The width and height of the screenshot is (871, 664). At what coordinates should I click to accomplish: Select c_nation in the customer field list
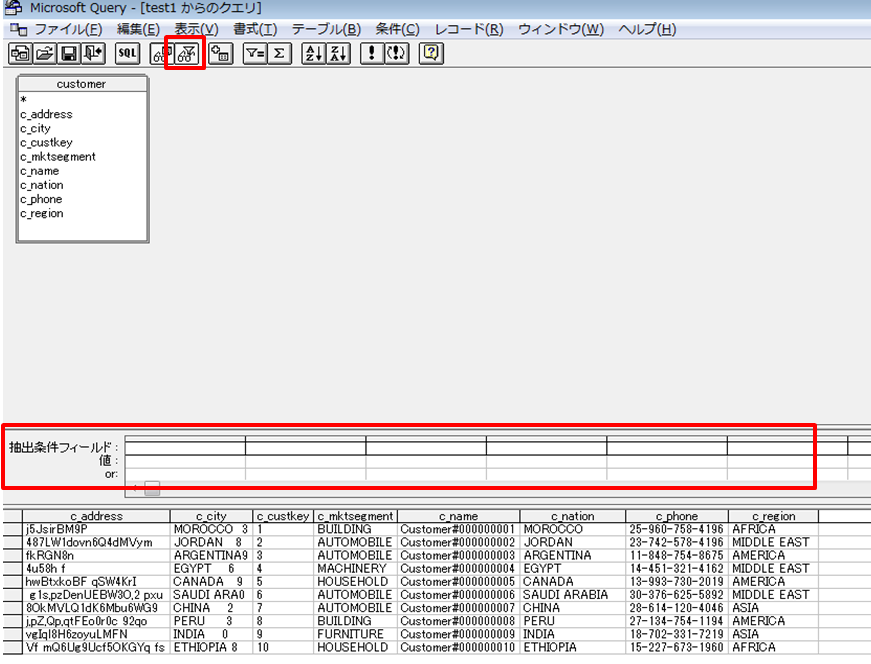(x=42, y=185)
